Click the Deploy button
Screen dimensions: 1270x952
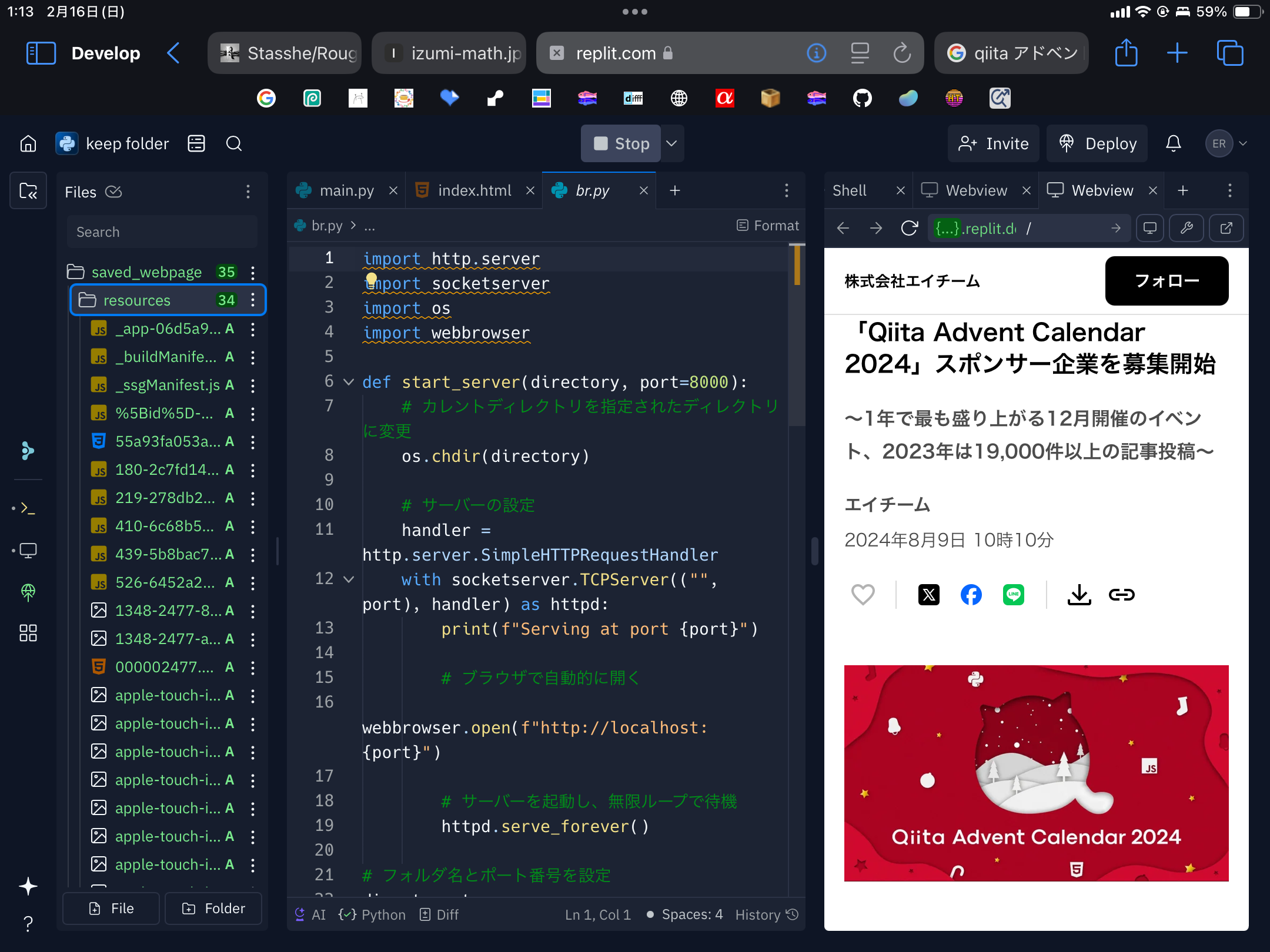pyautogui.click(x=1098, y=143)
